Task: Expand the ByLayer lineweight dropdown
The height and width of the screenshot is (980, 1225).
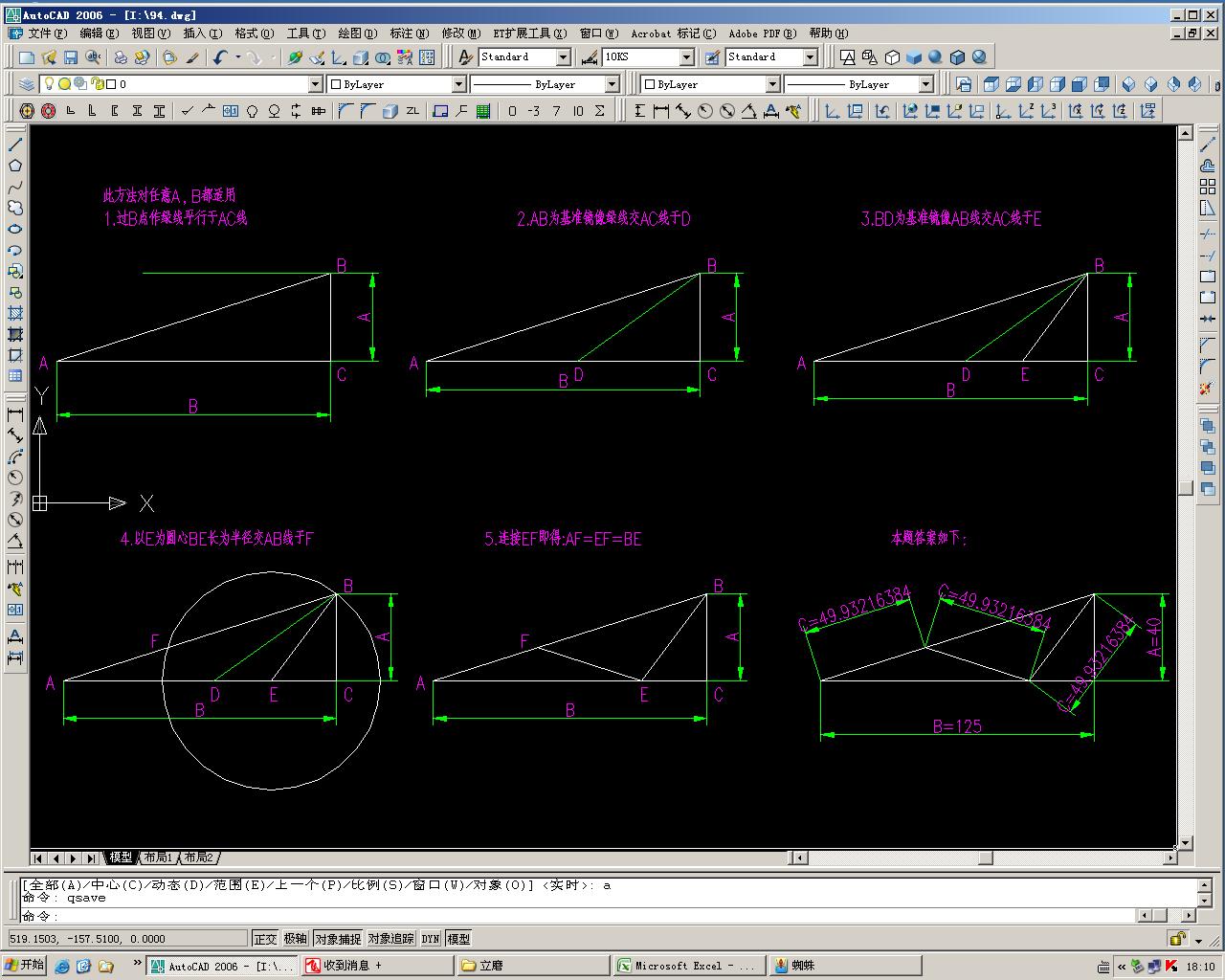Action: click(x=772, y=84)
